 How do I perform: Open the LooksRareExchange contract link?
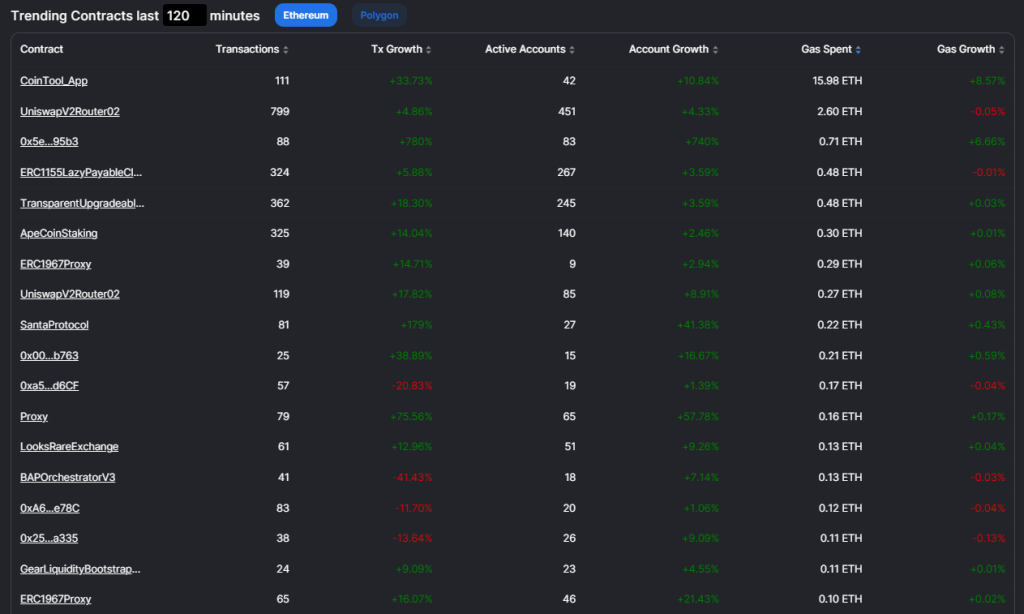[x=69, y=447]
